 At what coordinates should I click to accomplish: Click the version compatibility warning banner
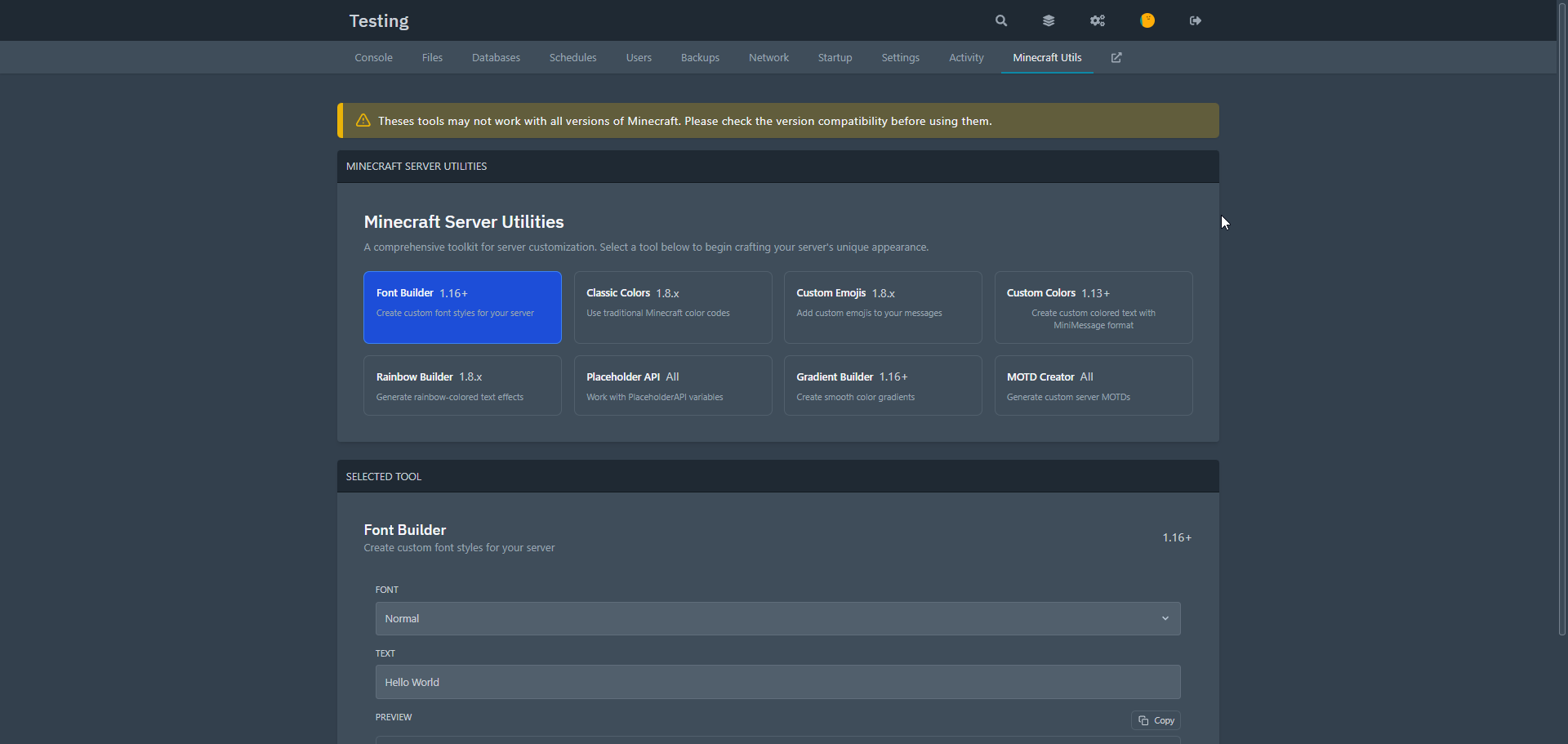(778, 121)
